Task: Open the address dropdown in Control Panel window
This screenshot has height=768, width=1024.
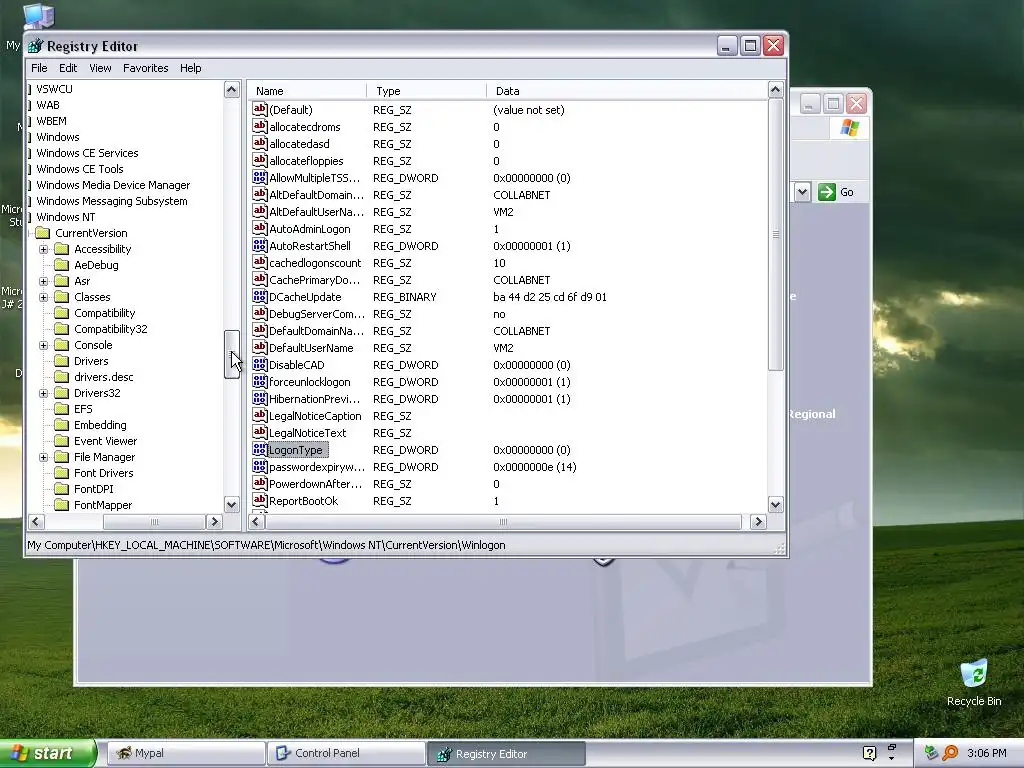Action: click(803, 192)
